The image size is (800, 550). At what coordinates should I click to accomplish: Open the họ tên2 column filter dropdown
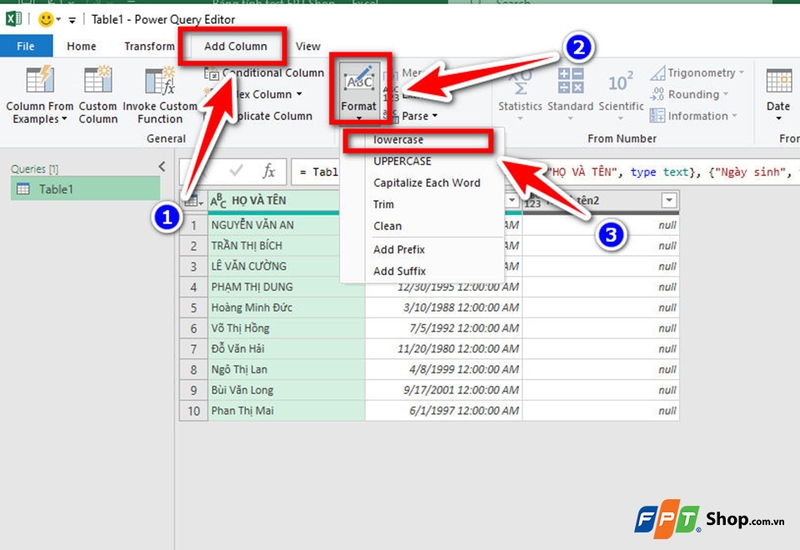tap(668, 200)
